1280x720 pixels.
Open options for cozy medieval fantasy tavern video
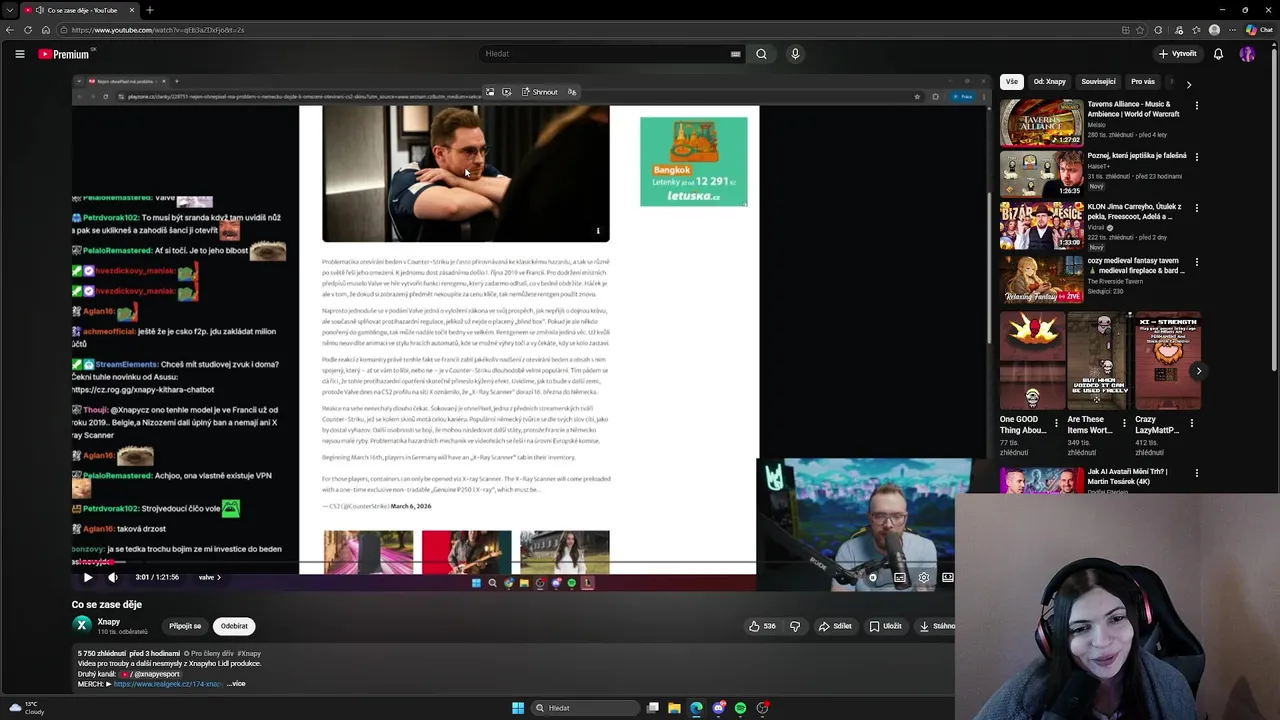pyautogui.click(x=1196, y=262)
